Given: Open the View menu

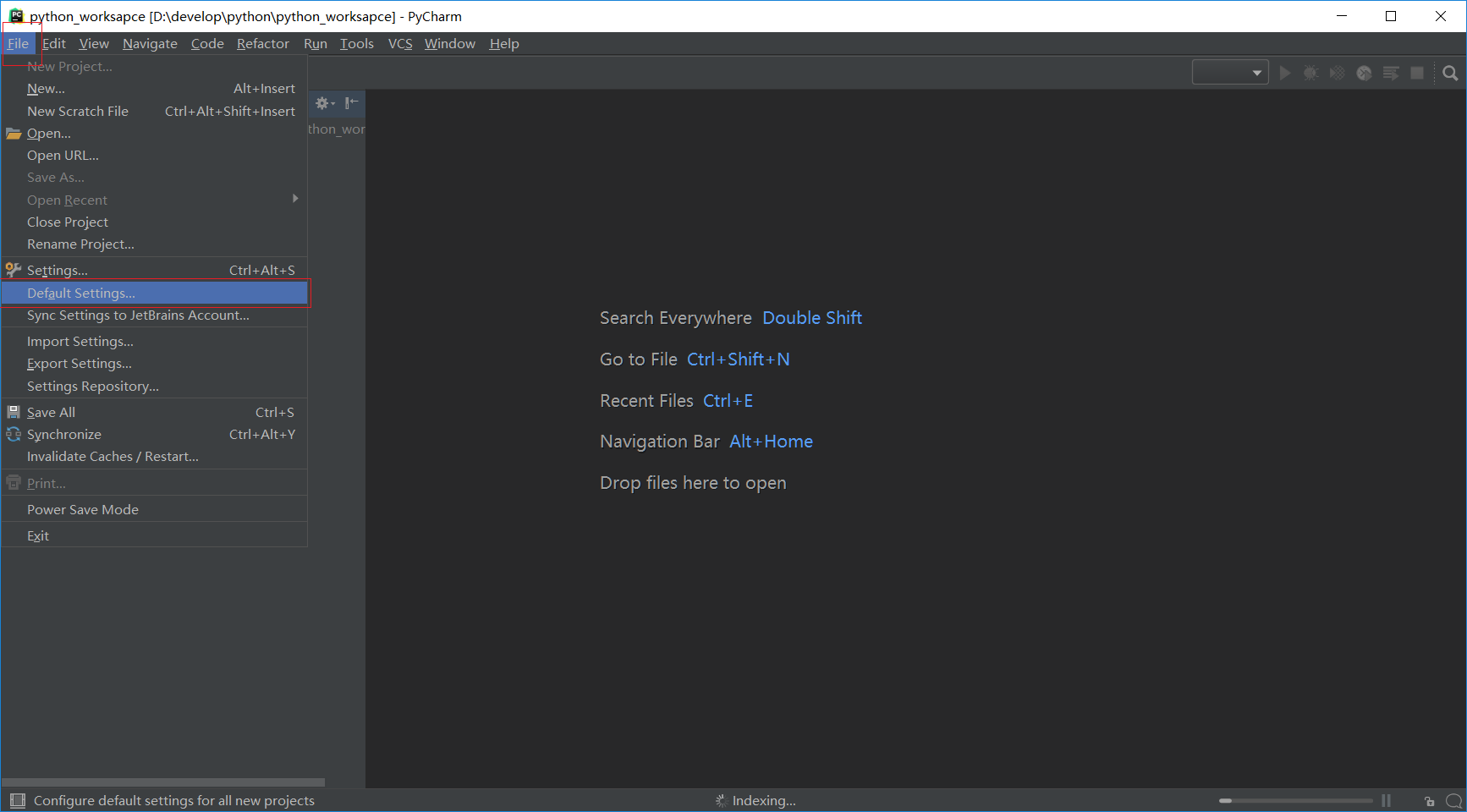Looking at the screenshot, I should (94, 43).
